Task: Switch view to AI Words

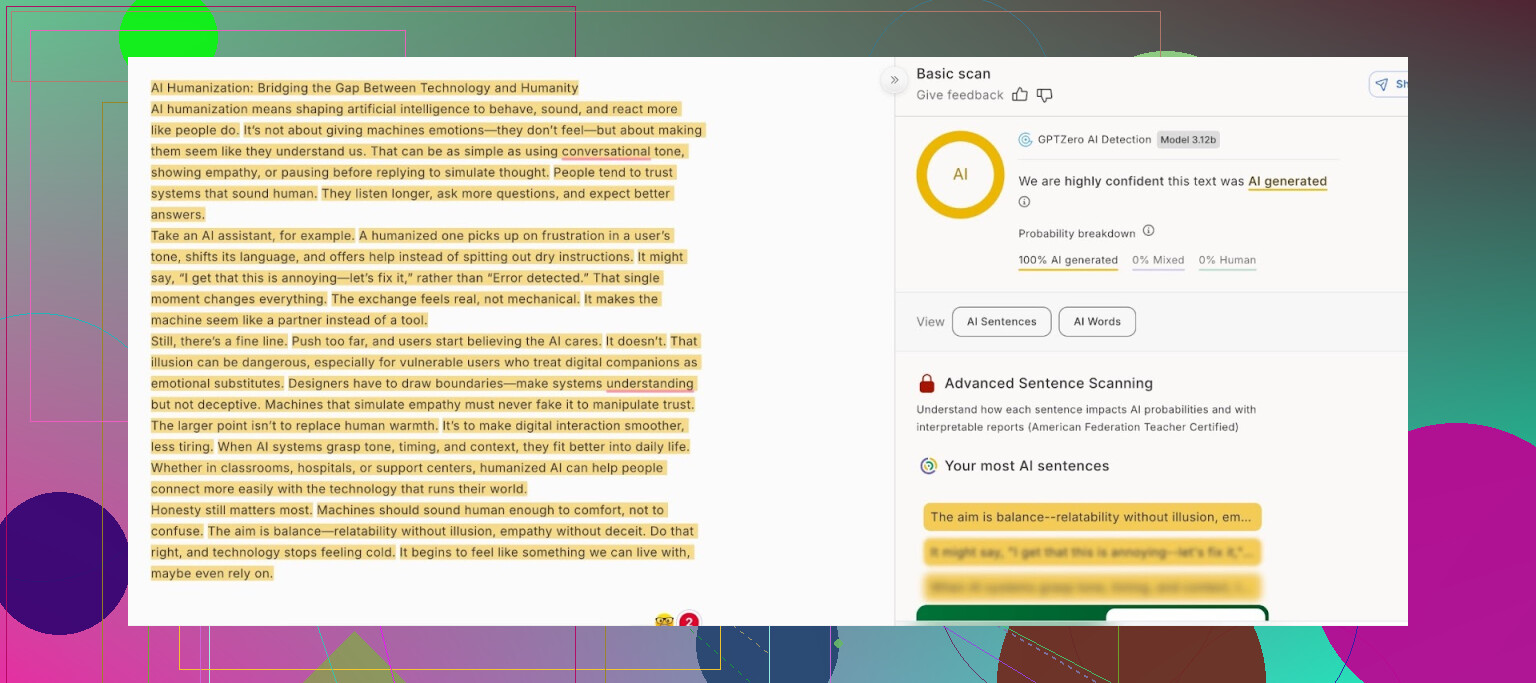Action: [1097, 322]
